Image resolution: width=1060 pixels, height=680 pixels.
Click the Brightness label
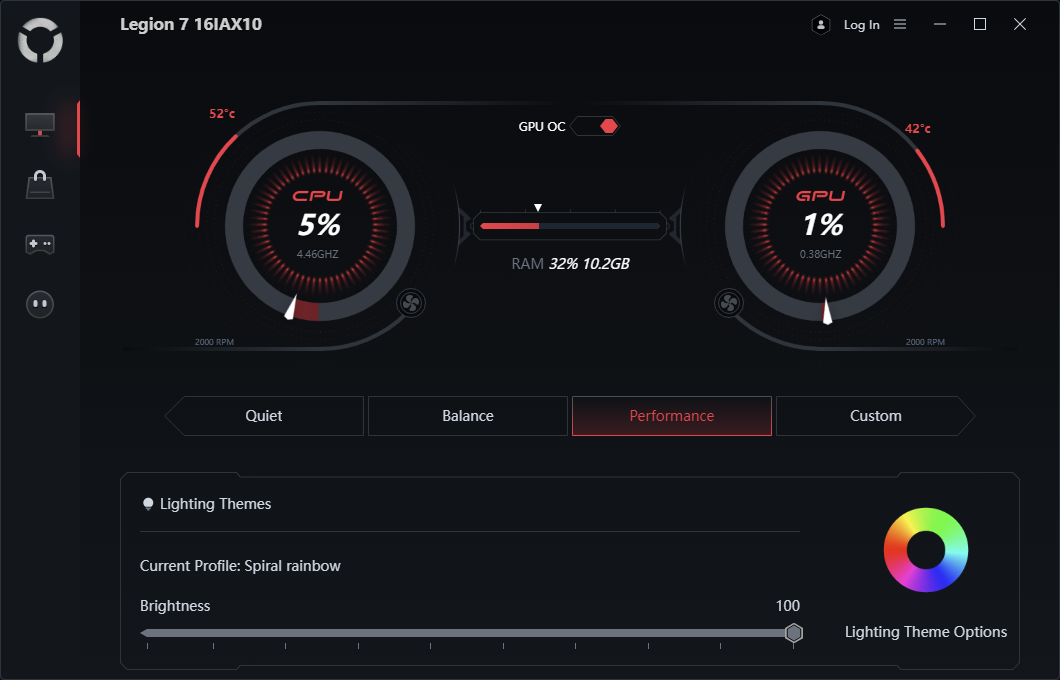point(175,606)
